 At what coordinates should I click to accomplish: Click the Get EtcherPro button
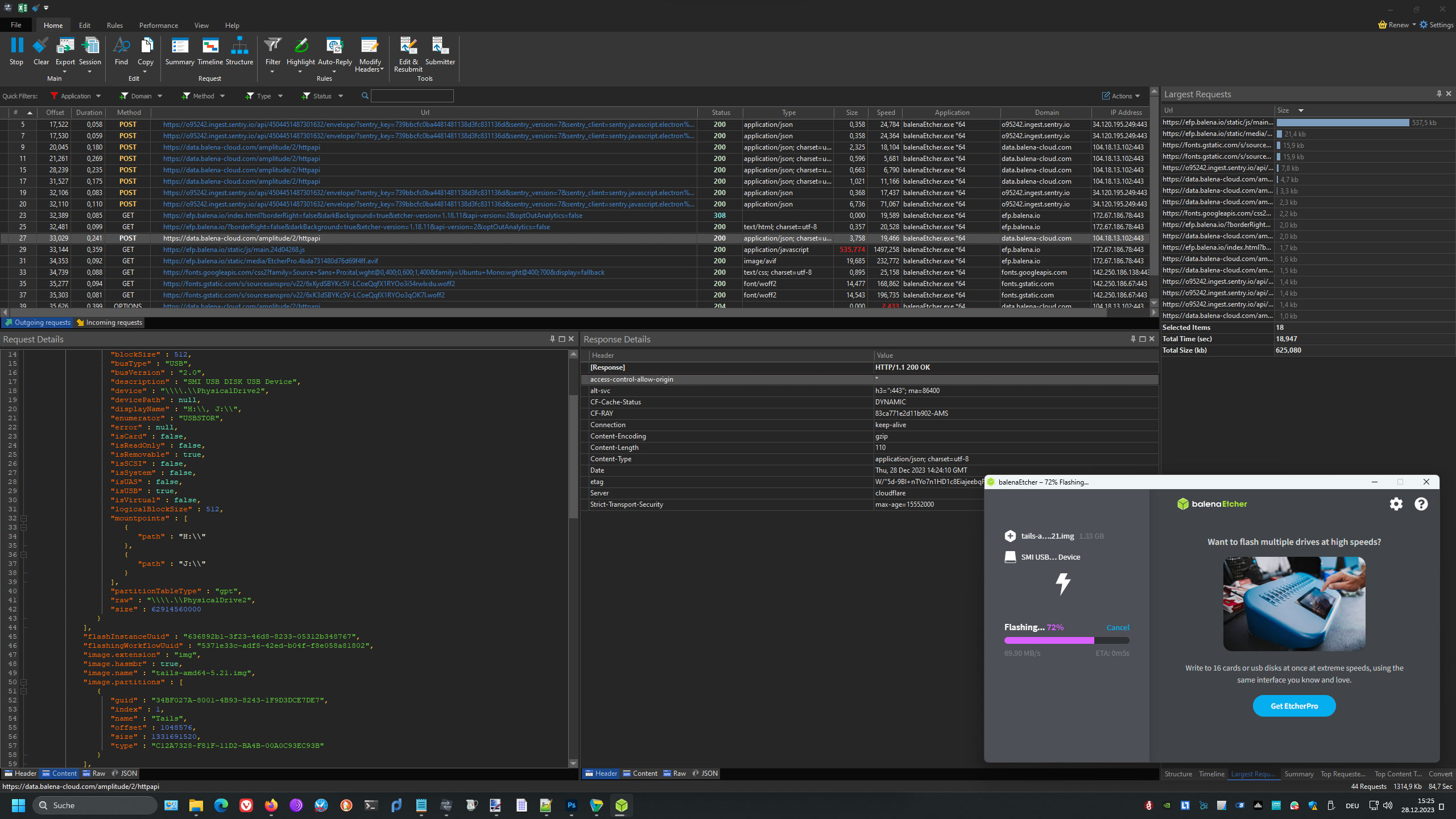pyautogui.click(x=1294, y=706)
